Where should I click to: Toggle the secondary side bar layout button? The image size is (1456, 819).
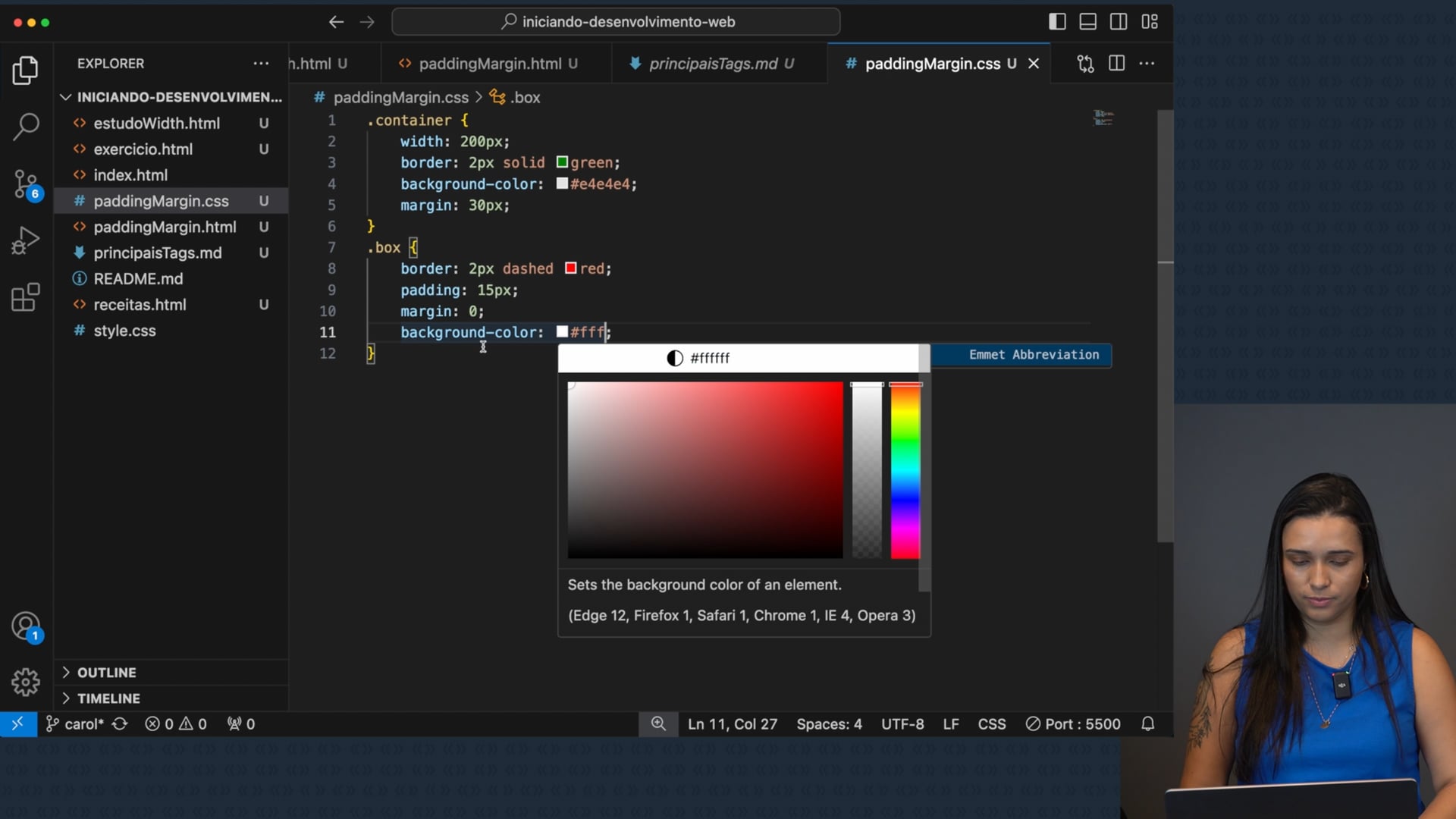point(1119,22)
